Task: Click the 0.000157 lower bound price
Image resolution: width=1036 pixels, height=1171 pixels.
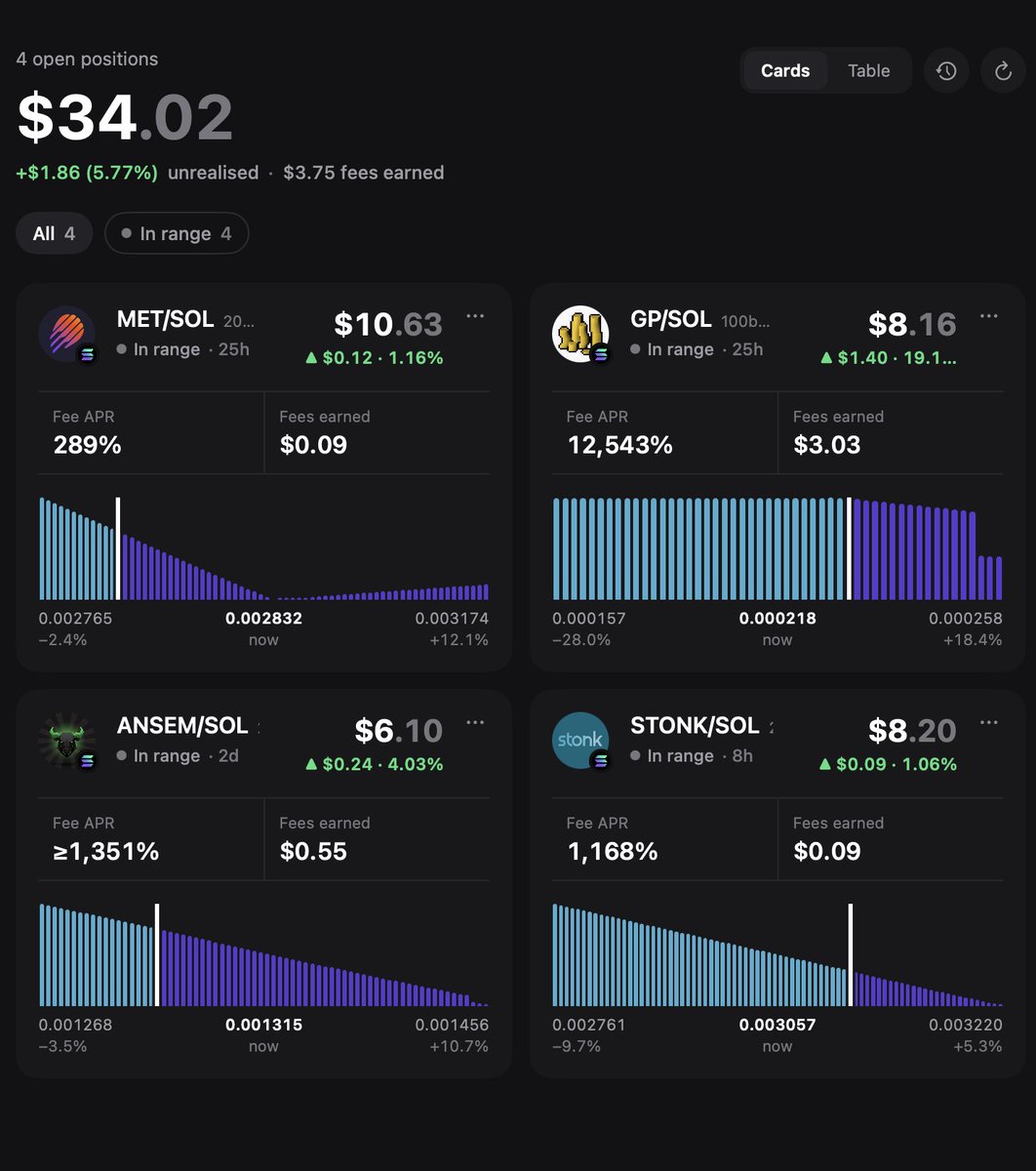Action: click(x=589, y=619)
